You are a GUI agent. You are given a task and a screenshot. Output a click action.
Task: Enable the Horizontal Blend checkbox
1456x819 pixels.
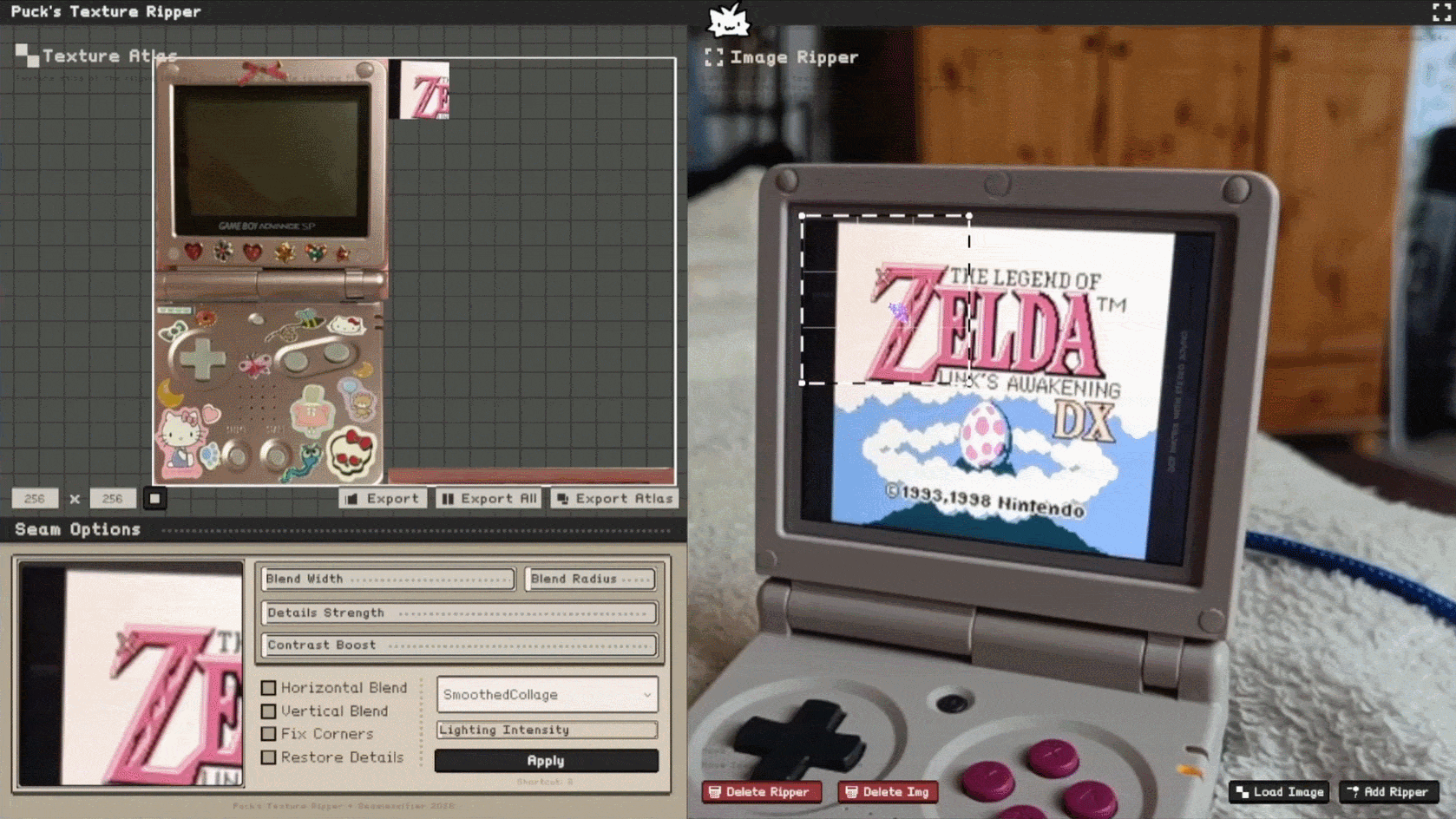(x=269, y=688)
